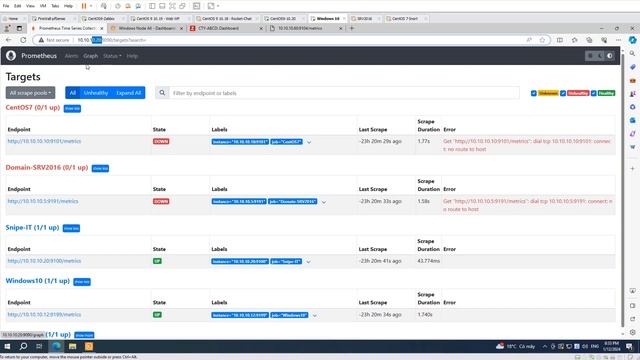Open the browser split screen icon

click(x=560, y=40)
